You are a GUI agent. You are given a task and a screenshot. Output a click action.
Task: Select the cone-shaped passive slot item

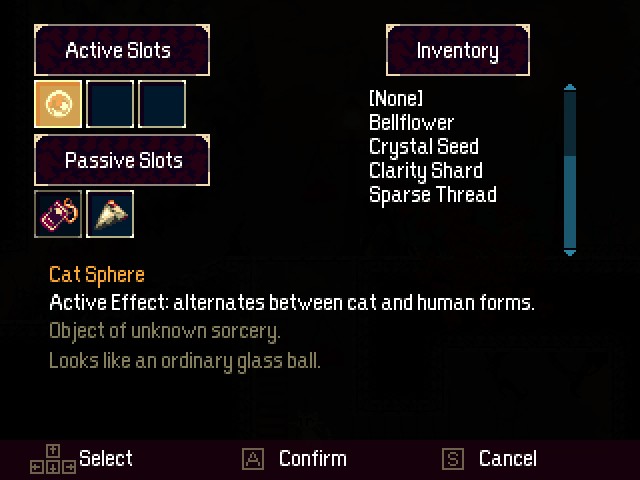(110, 214)
